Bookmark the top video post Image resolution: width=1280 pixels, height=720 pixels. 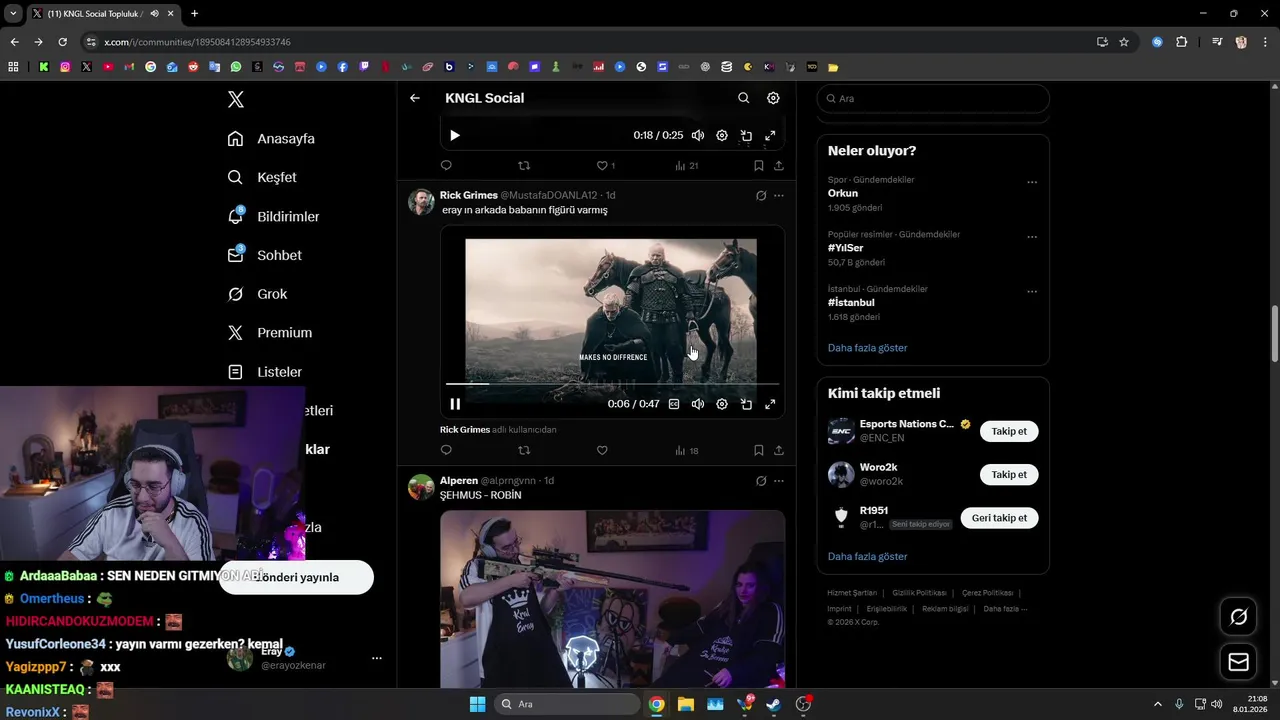tap(759, 166)
